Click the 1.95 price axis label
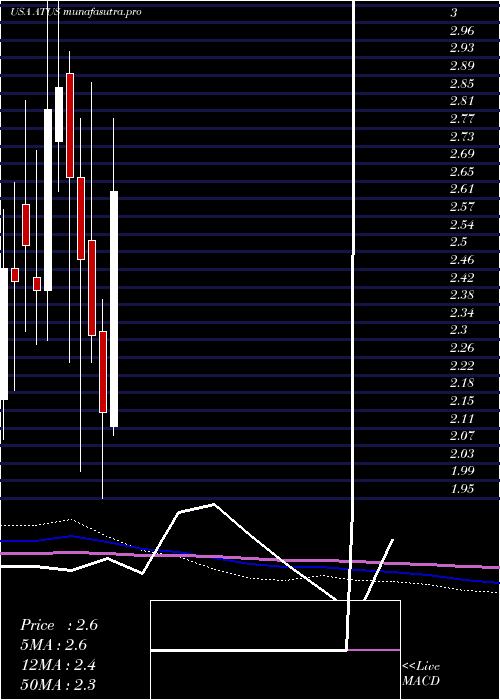 [462, 489]
